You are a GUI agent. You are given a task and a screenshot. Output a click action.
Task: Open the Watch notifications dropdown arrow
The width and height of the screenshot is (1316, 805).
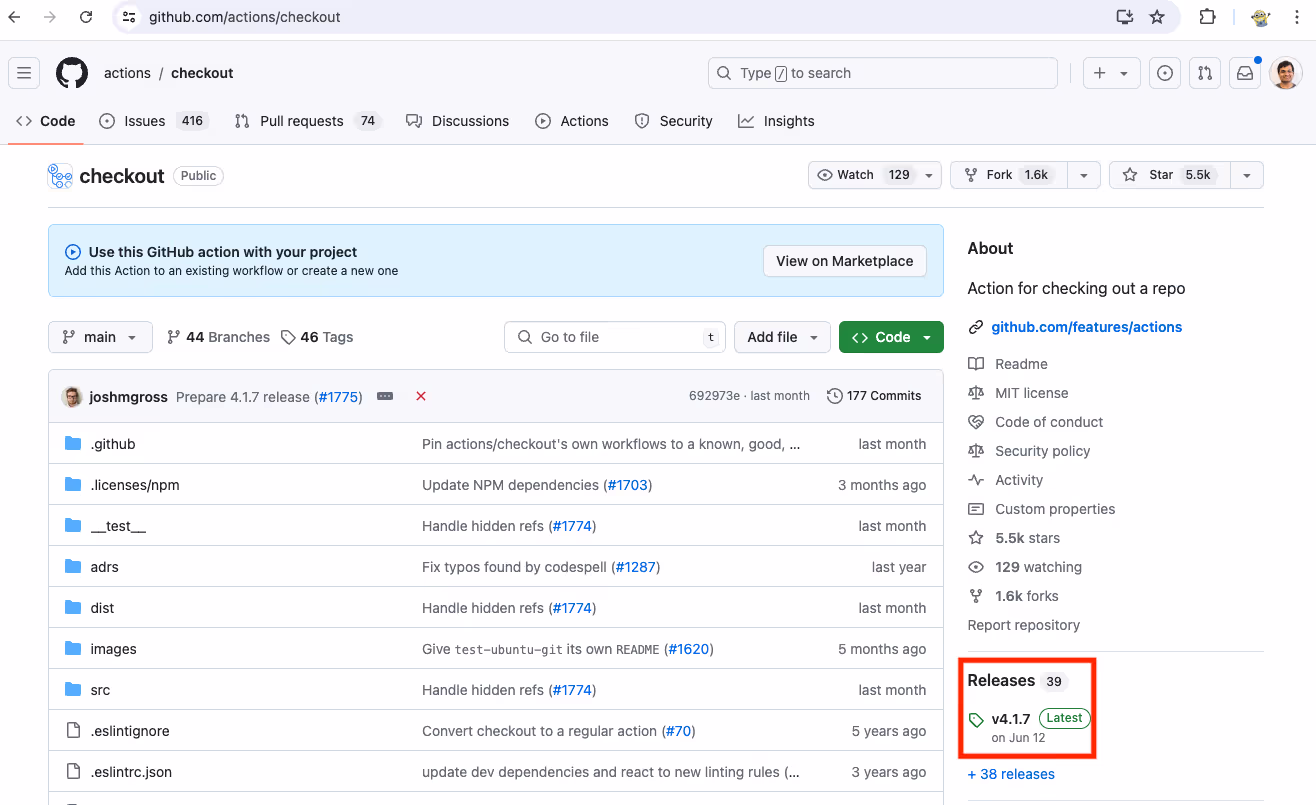pyautogui.click(x=929, y=175)
